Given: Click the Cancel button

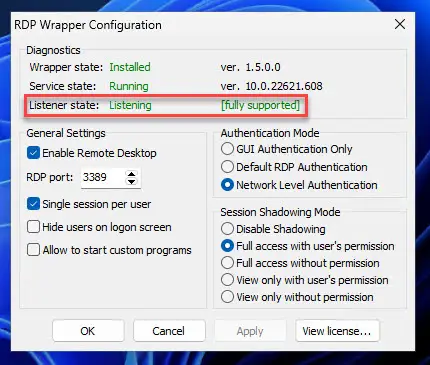Looking at the screenshot, I should (x=169, y=331).
